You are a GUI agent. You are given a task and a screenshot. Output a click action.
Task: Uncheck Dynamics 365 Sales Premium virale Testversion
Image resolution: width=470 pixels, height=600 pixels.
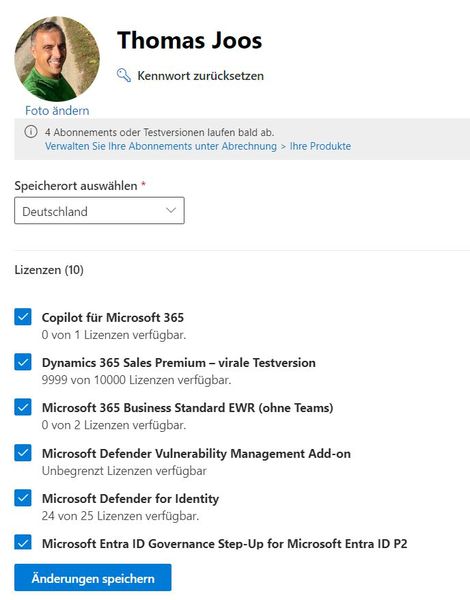pos(23,362)
